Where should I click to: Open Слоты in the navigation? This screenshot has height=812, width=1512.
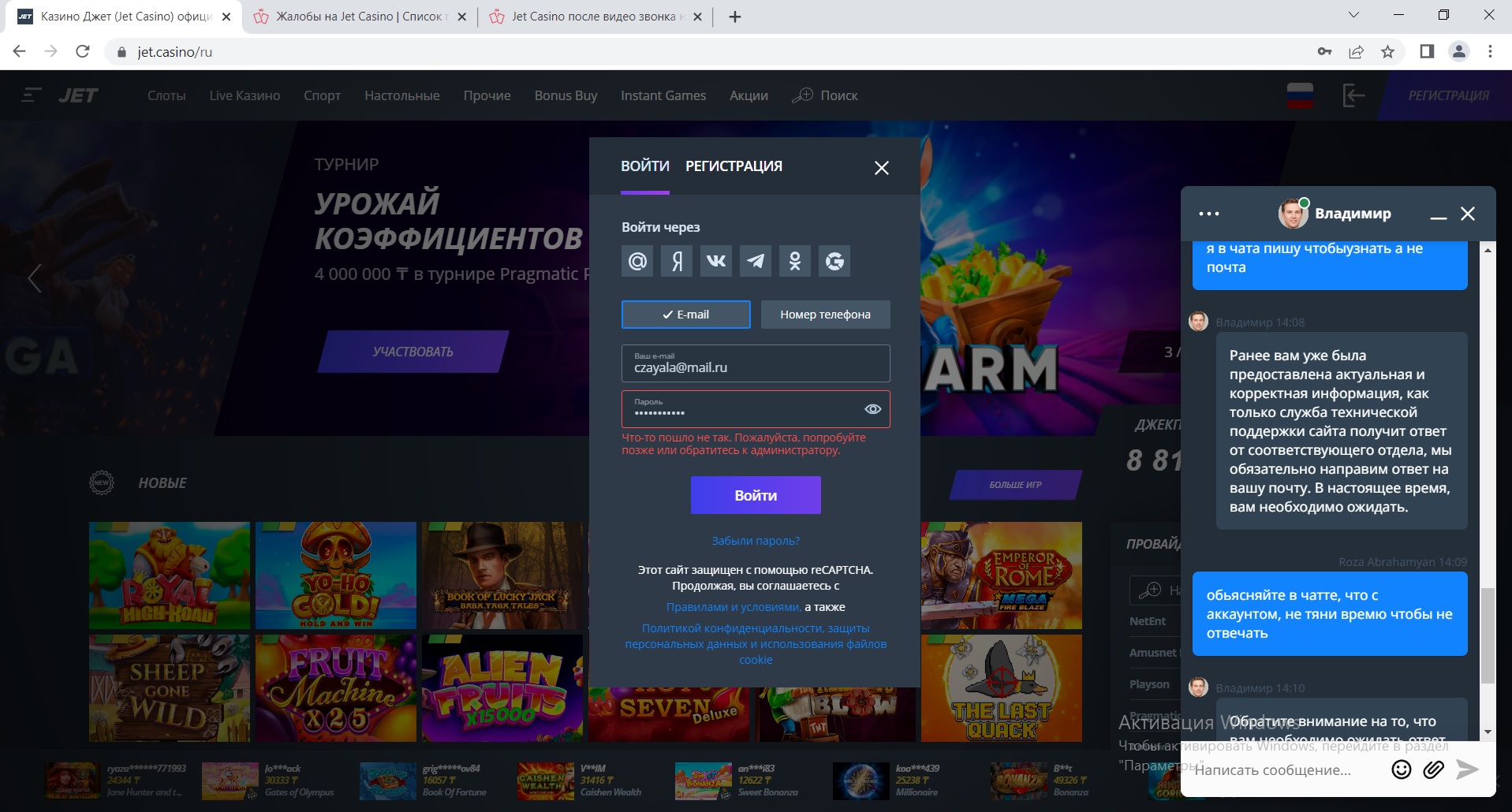coord(166,95)
